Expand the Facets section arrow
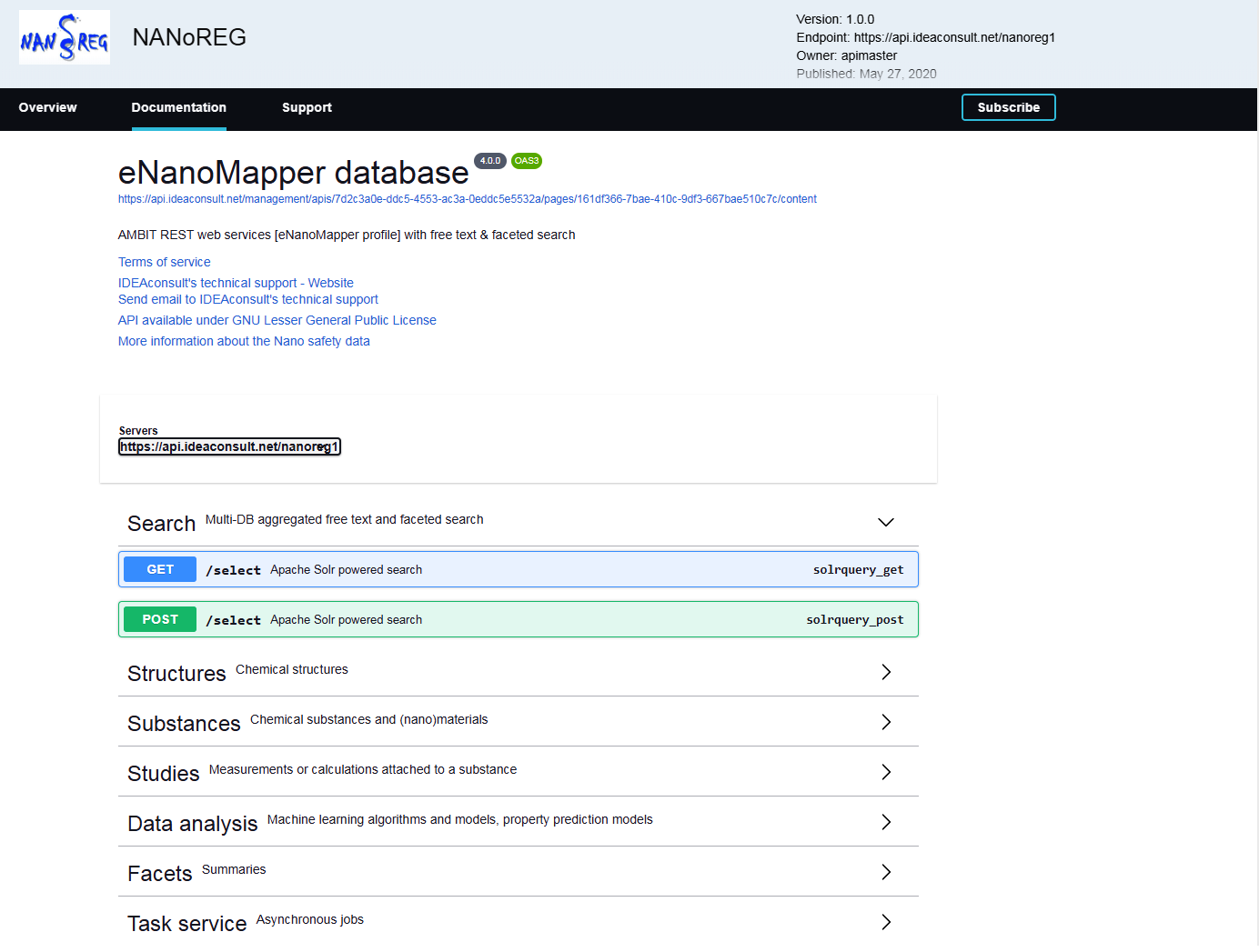1259x952 pixels. 885,872
